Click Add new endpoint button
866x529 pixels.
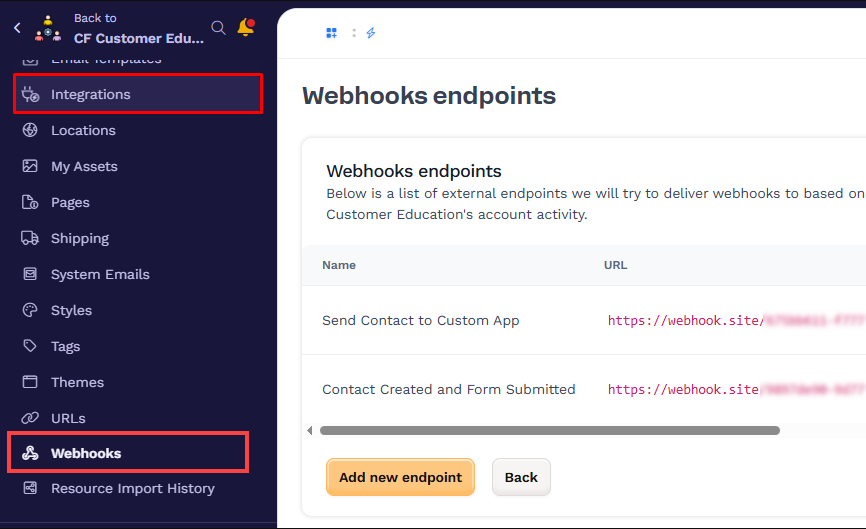click(400, 477)
